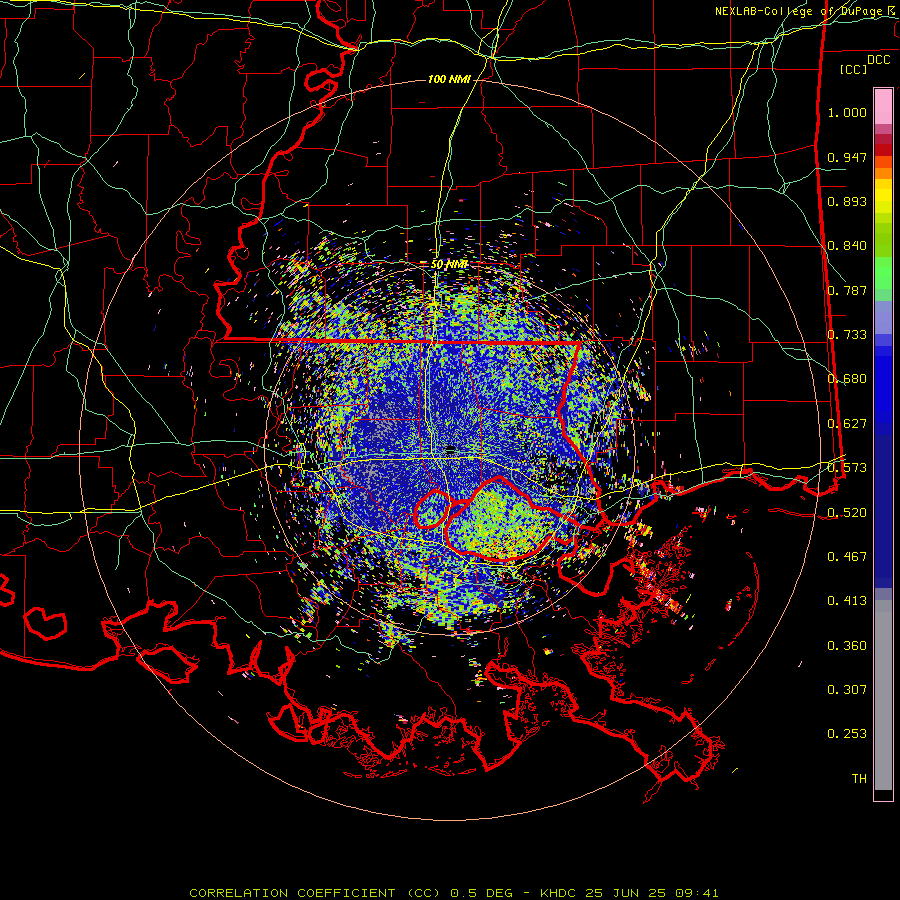Click the 0.893 scale value

point(847,201)
